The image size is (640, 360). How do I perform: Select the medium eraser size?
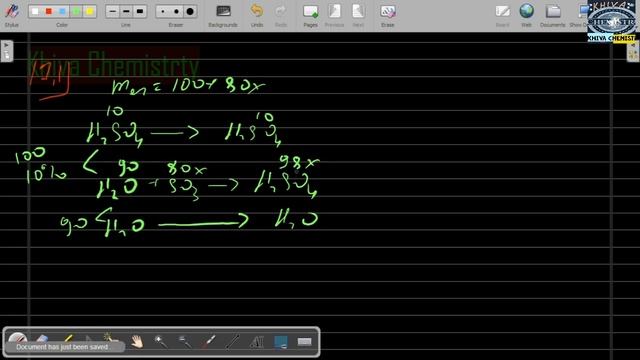176,11
